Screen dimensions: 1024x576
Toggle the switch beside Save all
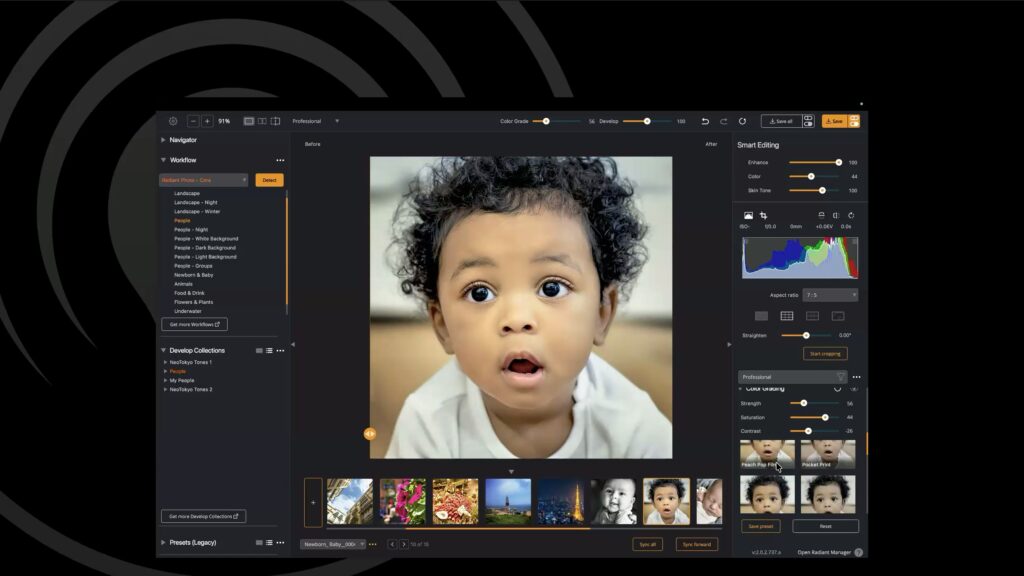point(808,121)
